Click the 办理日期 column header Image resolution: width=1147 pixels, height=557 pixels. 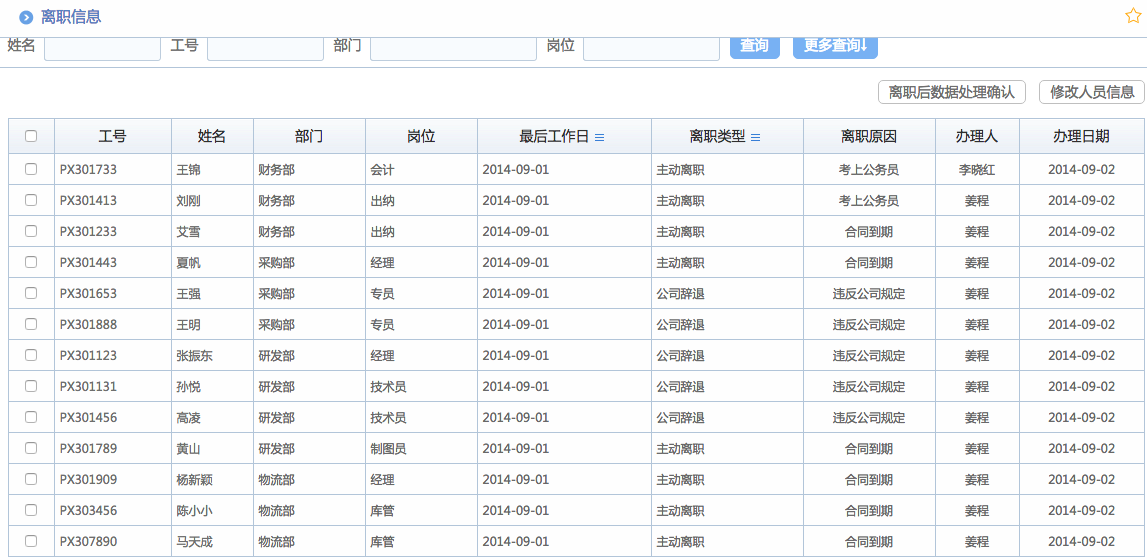[1081, 136]
